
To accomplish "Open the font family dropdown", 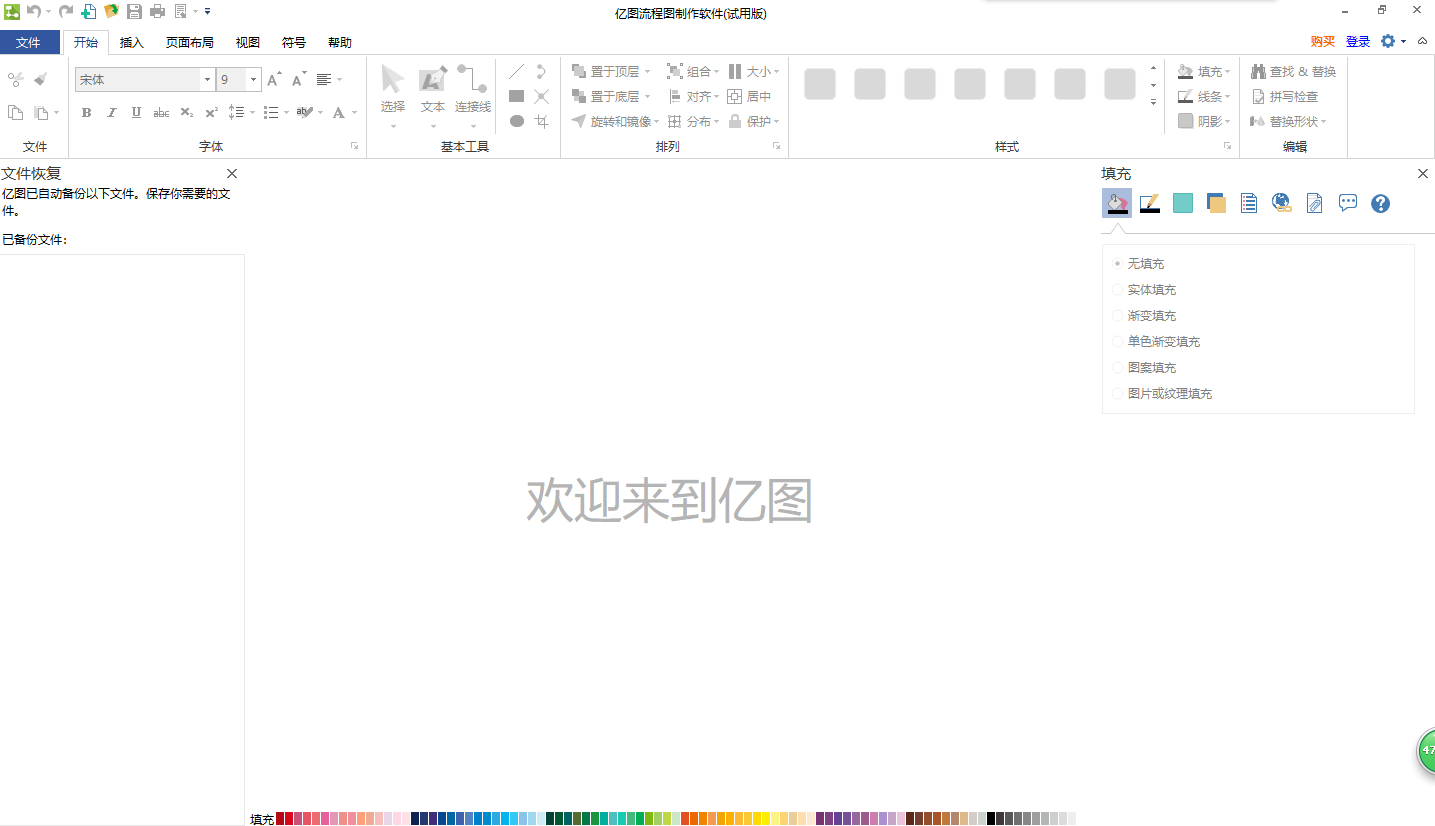I will tap(207, 78).
